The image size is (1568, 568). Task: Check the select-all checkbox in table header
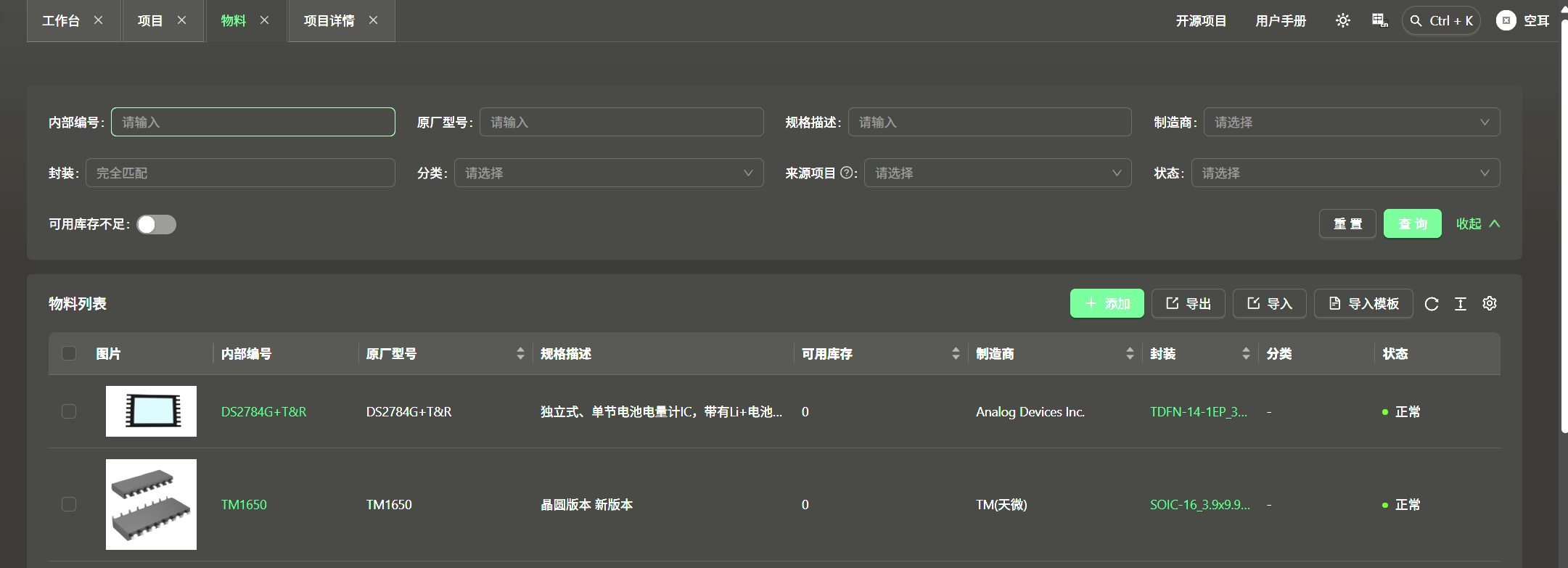[x=69, y=354]
